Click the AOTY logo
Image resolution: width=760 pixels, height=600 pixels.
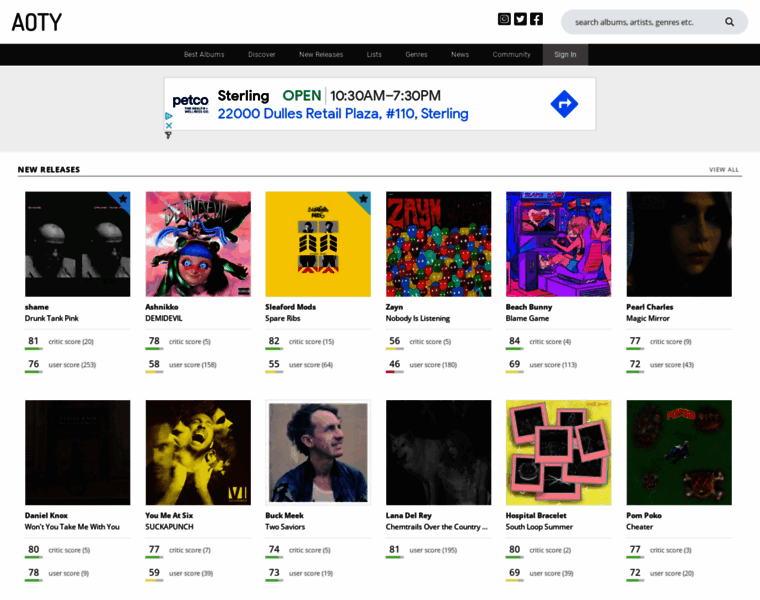click(37, 22)
